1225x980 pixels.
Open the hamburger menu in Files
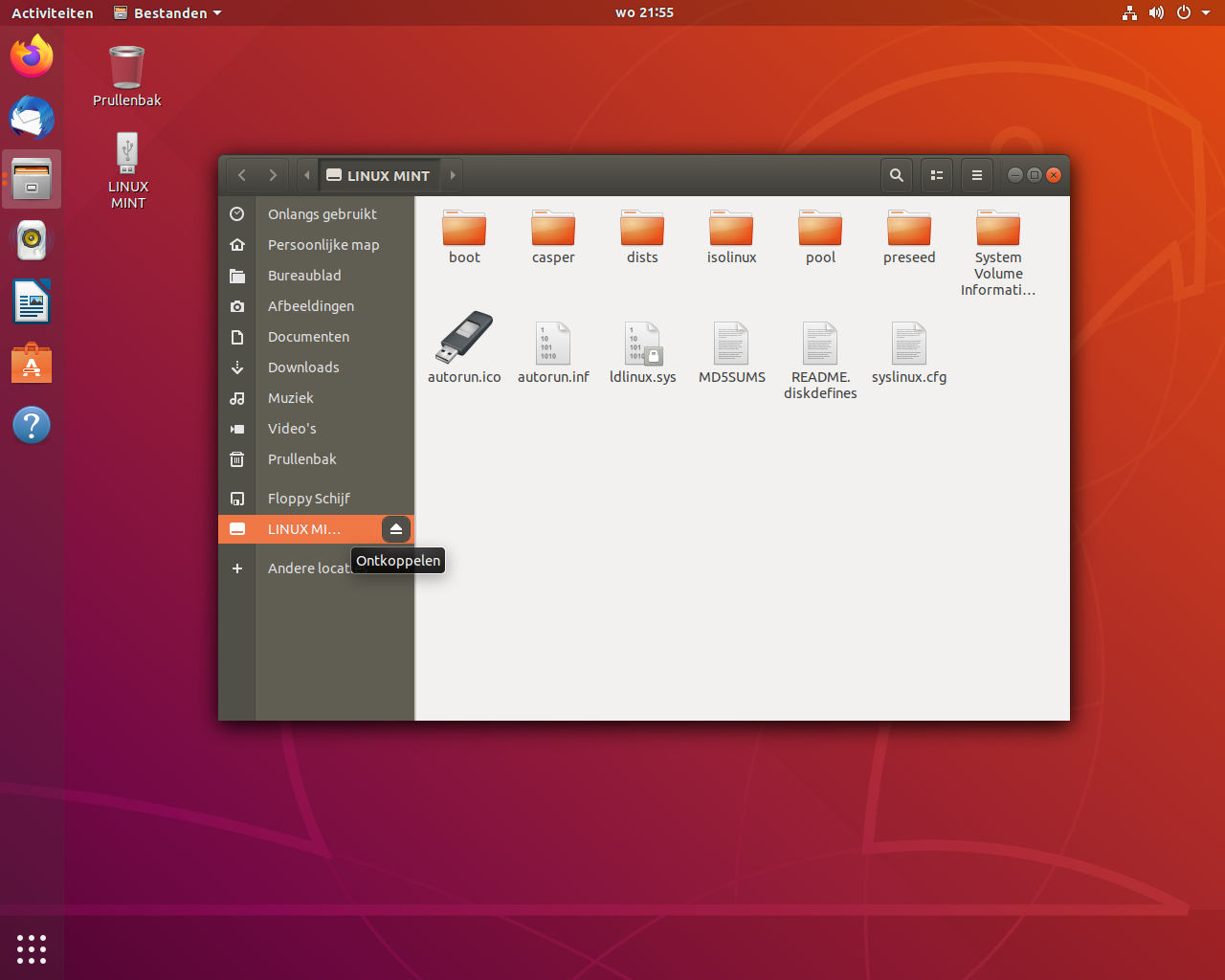click(977, 175)
